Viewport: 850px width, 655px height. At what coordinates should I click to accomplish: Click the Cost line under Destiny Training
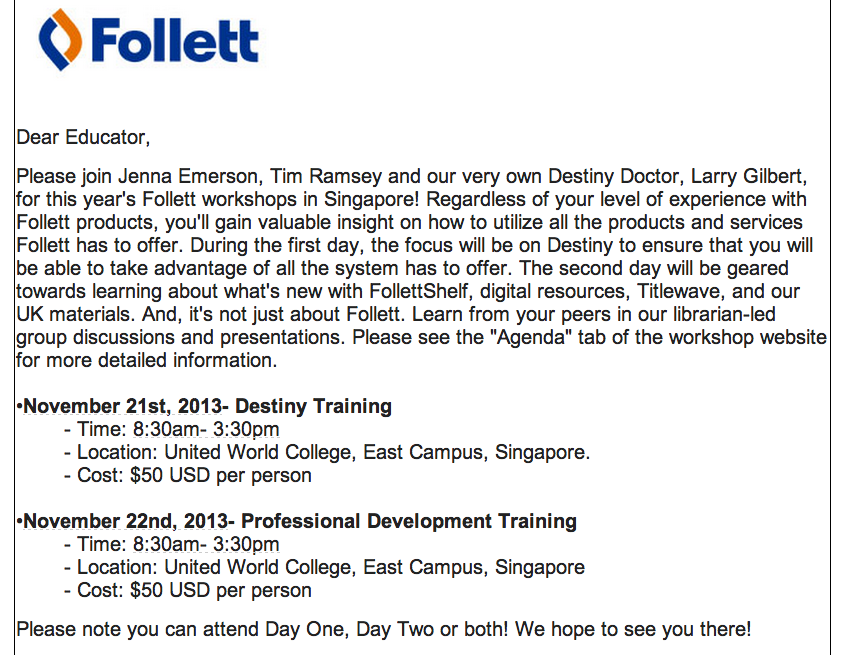coord(187,475)
